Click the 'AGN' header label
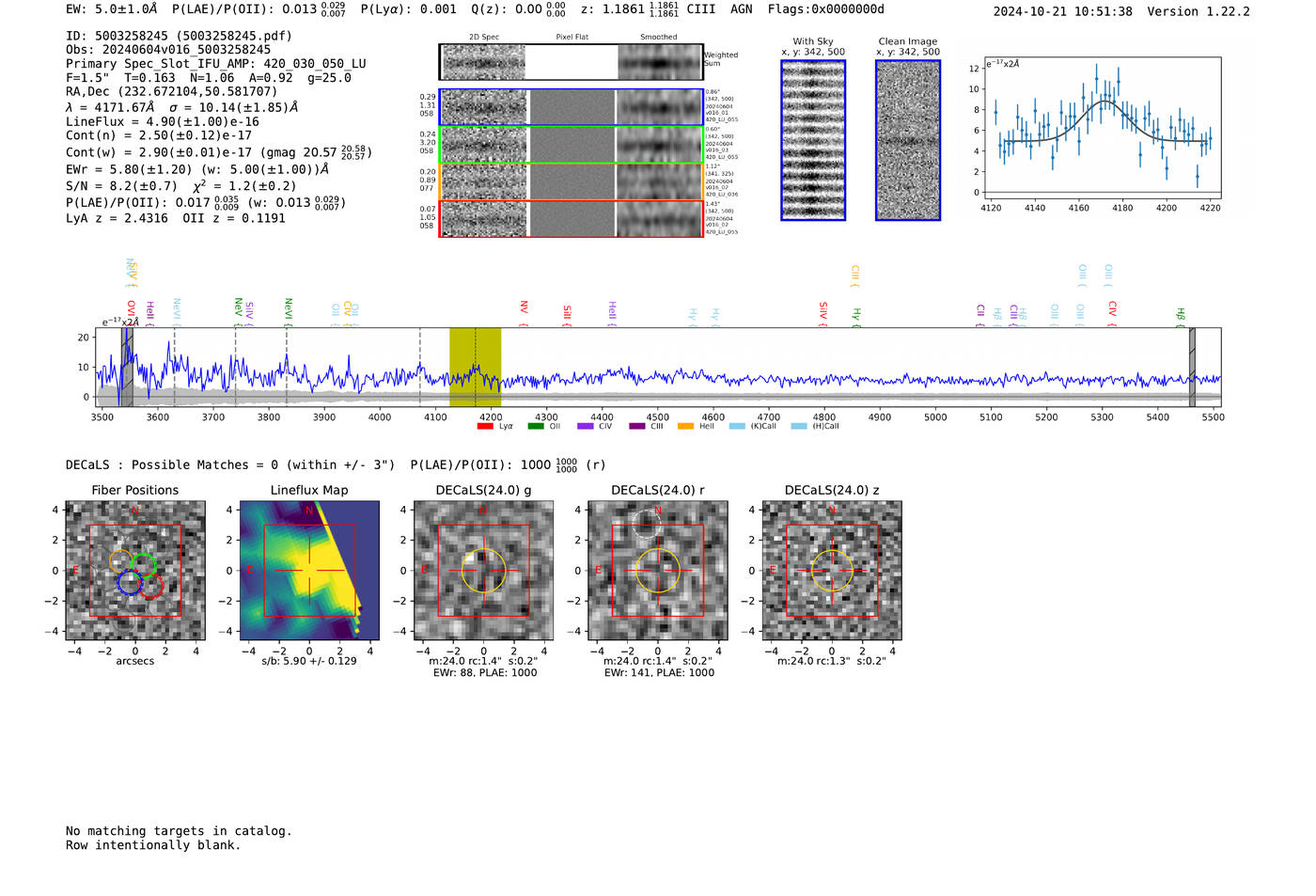 point(741,9)
